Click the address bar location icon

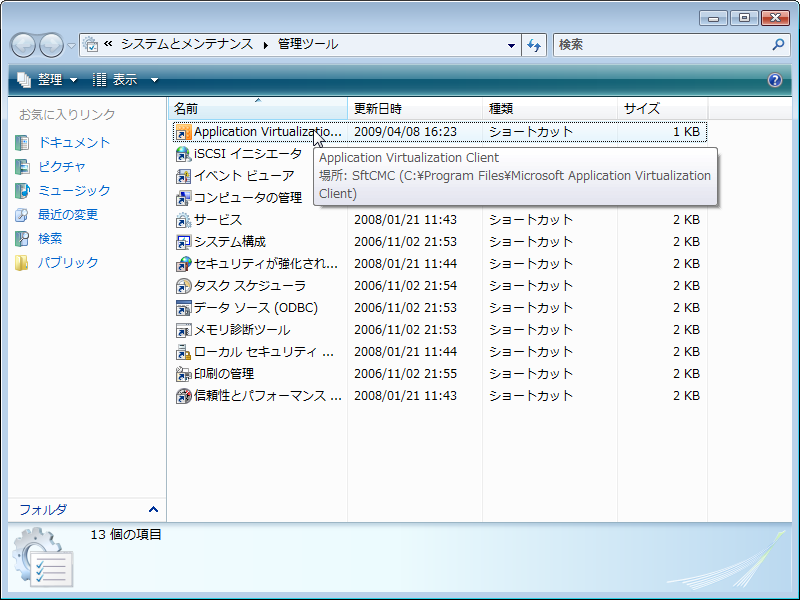[x=90, y=44]
